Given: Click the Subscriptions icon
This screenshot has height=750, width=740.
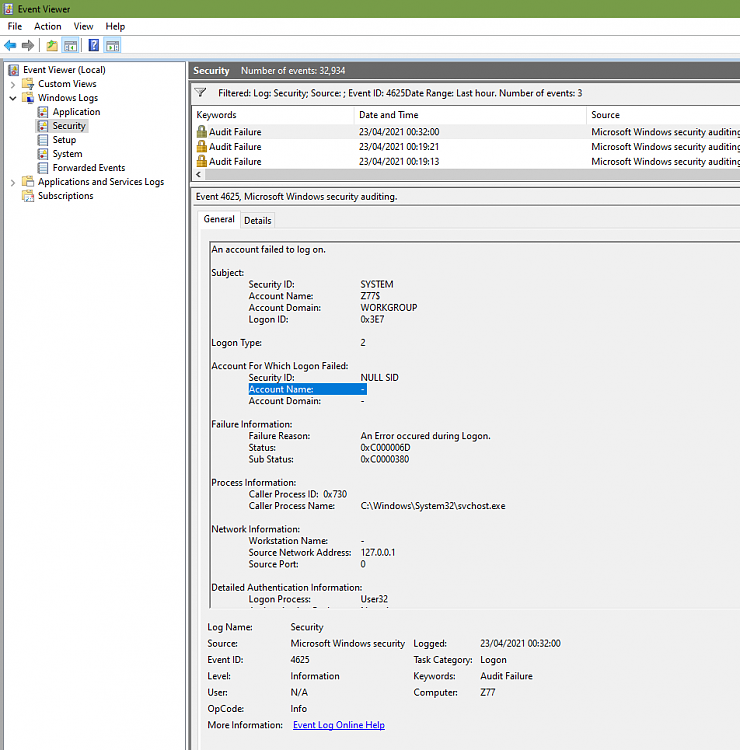Looking at the screenshot, I should click(28, 196).
